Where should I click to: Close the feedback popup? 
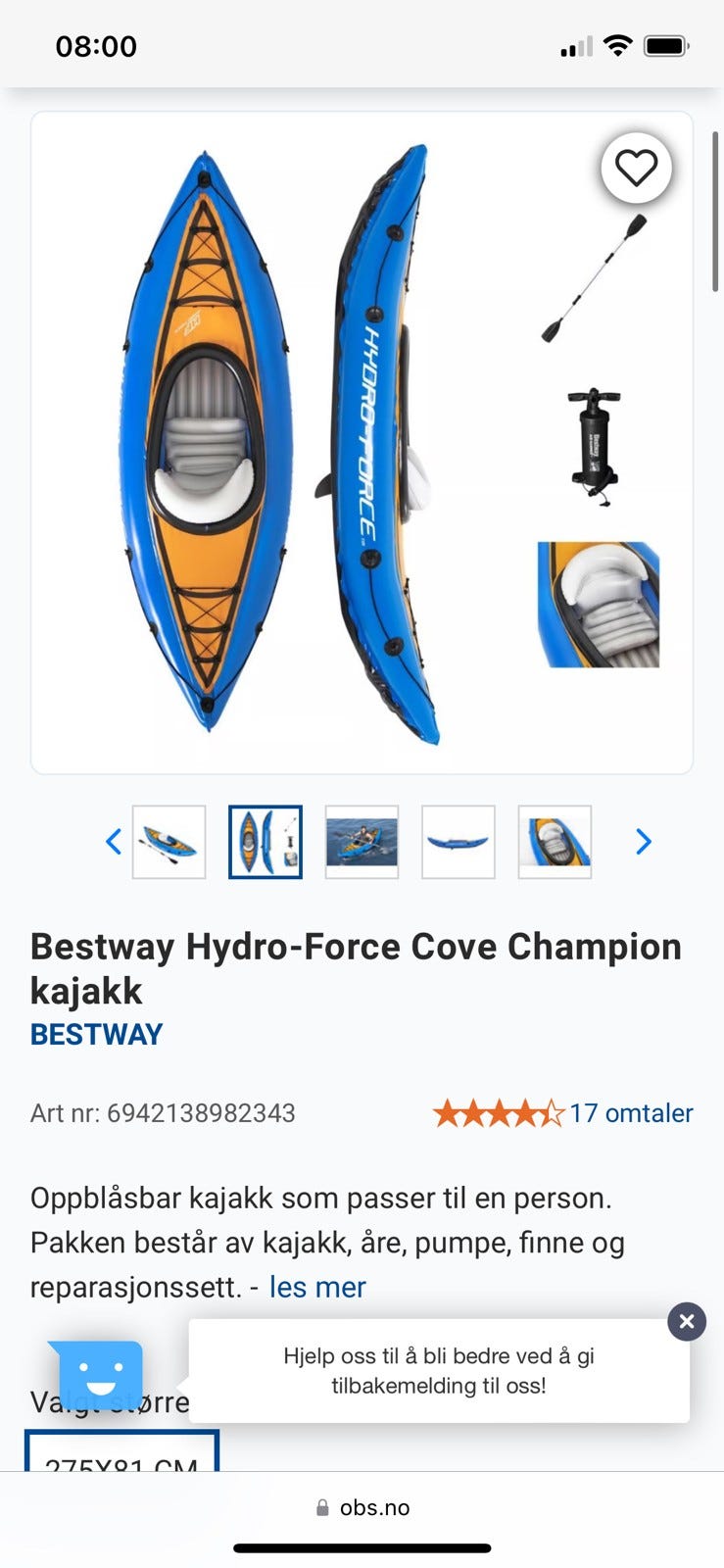[687, 1321]
